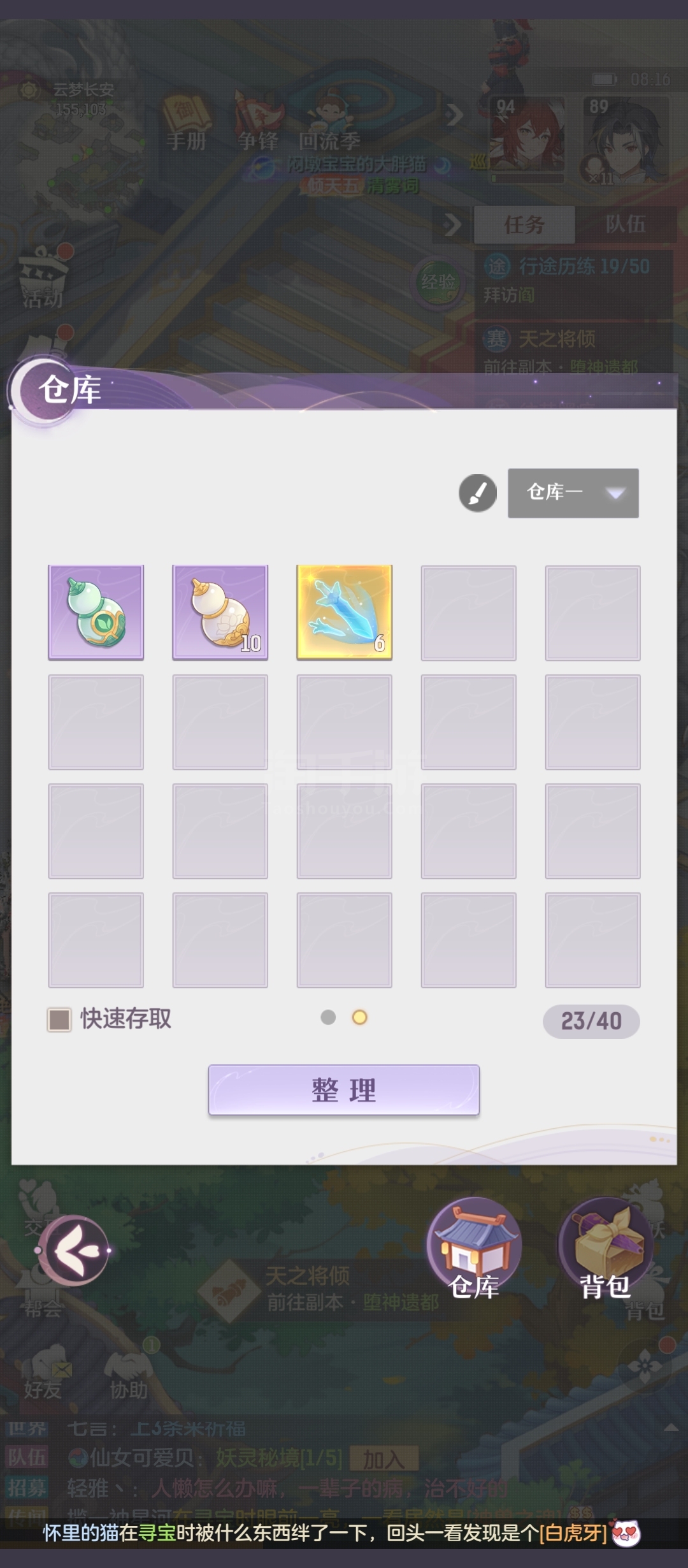
Task: Collapse the task panel chevron beside 任务
Action: pos(452,224)
